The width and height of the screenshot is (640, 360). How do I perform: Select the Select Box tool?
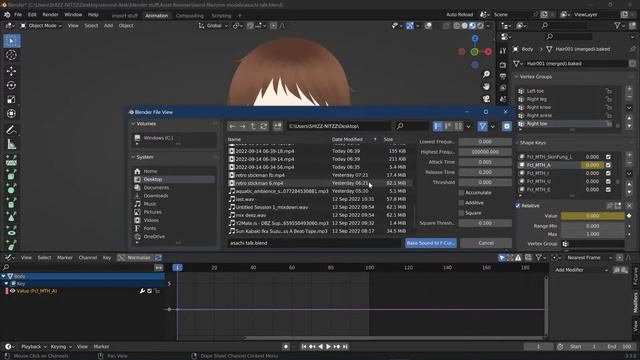11,41
